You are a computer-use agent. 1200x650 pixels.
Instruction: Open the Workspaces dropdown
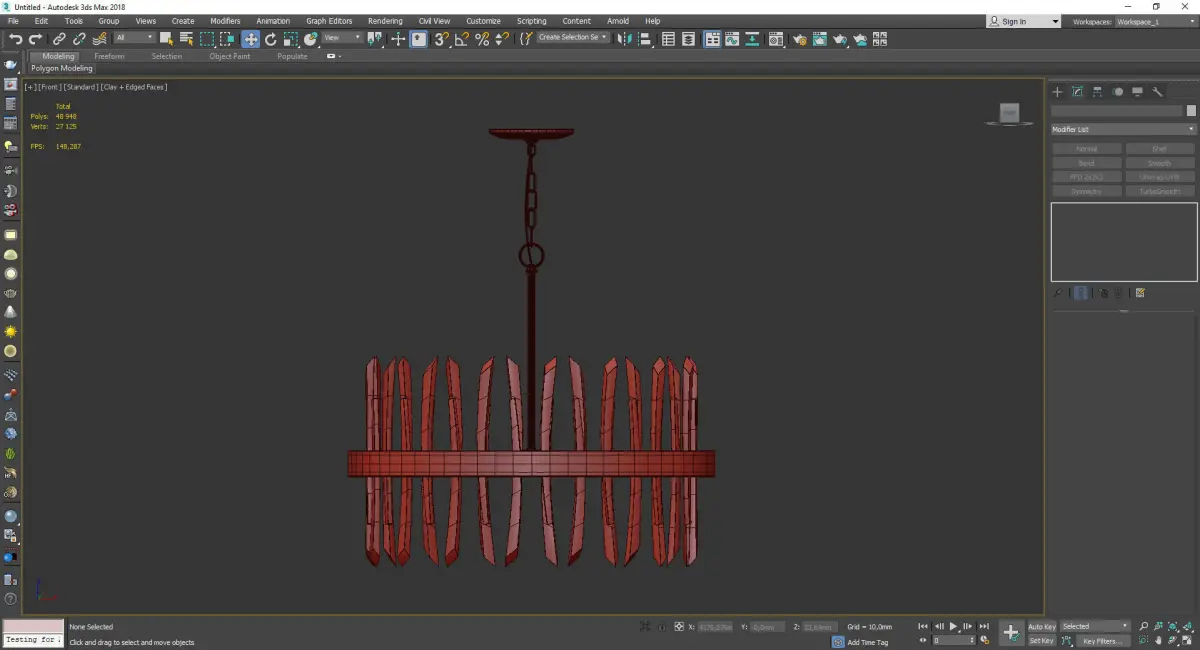point(1154,21)
